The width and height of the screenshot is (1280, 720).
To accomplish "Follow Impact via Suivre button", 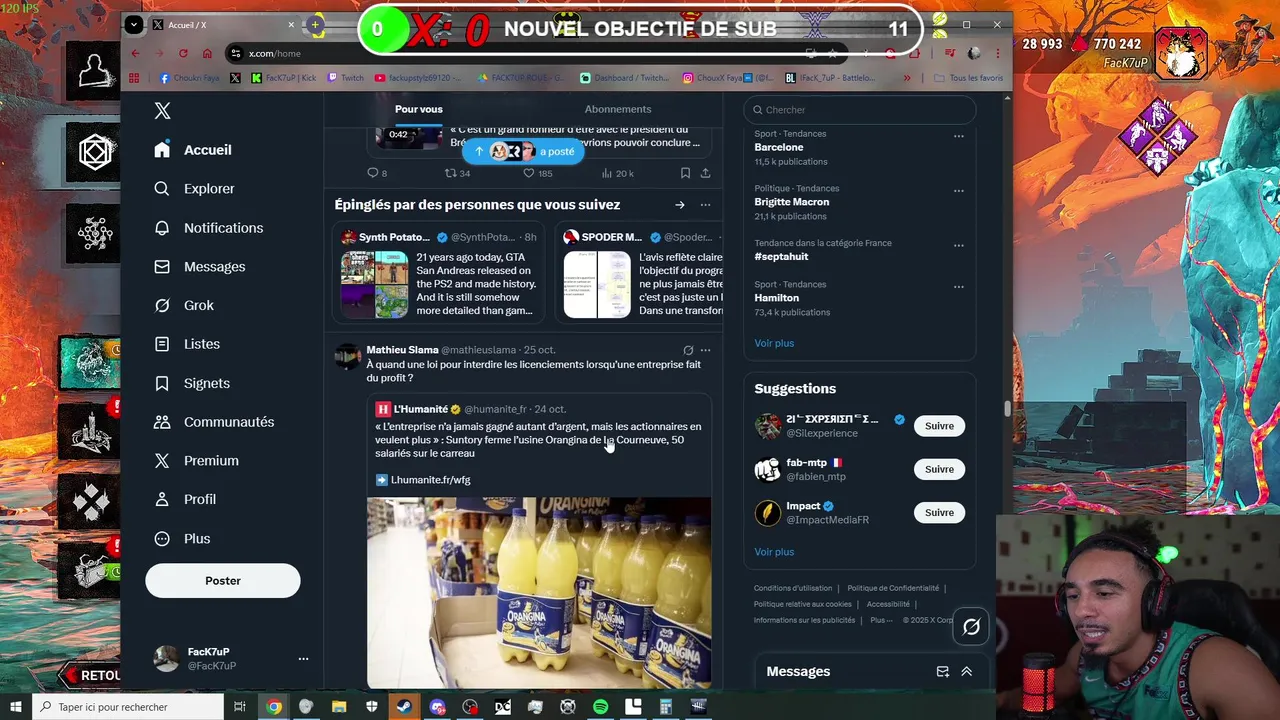I will click(939, 513).
